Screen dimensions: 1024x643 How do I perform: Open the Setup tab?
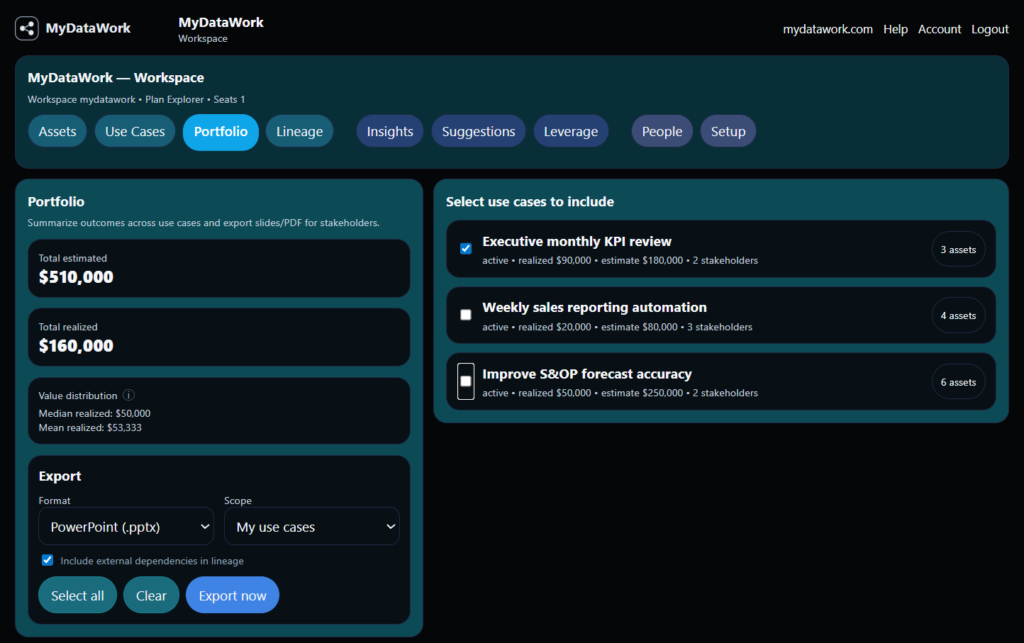coord(728,131)
